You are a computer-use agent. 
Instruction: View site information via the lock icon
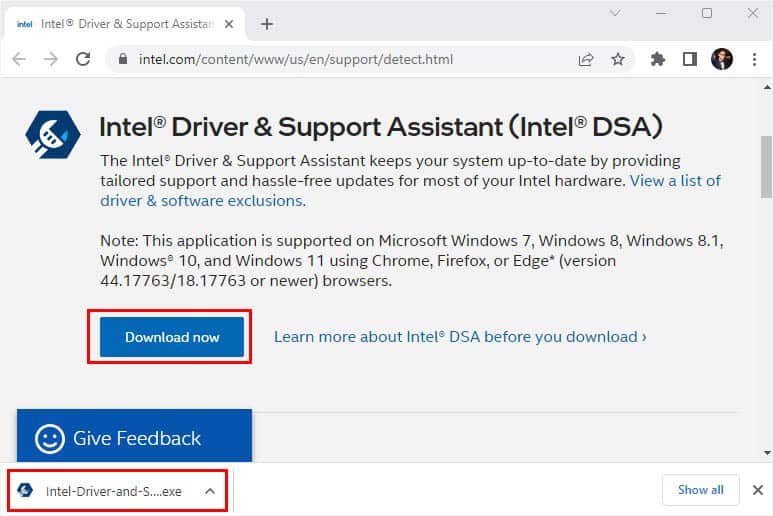click(123, 59)
